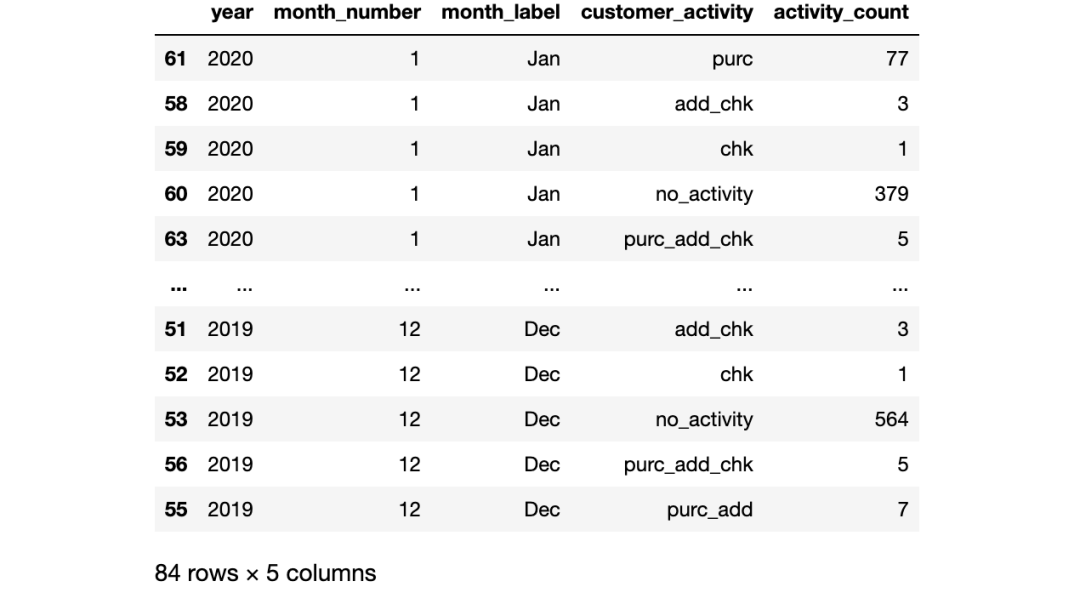The height and width of the screenshot is (604, 1080).
Task: Click the 84 rows × 5 columns summary
Action: click(x=265, y=573)
